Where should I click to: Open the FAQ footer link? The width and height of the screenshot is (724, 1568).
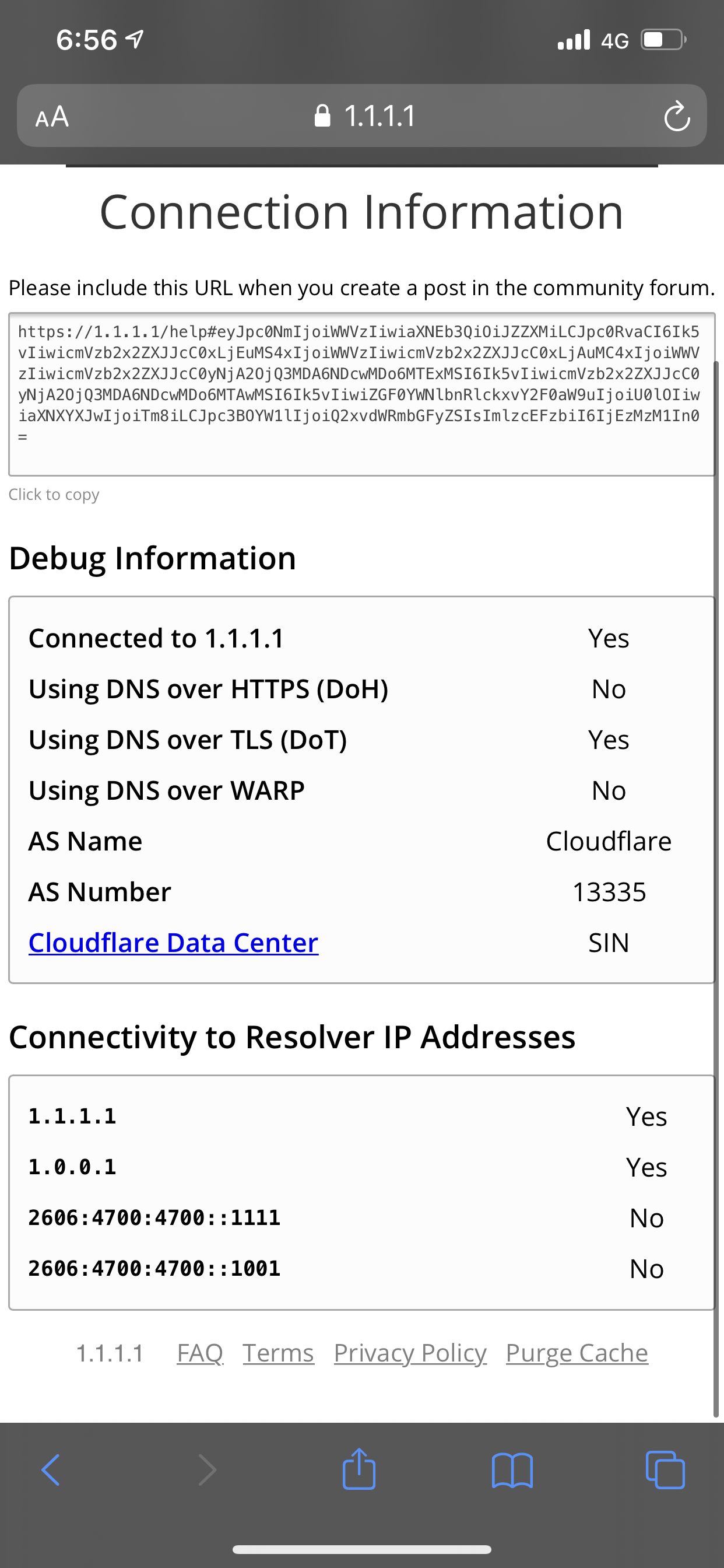click(x=200, y=1353)
